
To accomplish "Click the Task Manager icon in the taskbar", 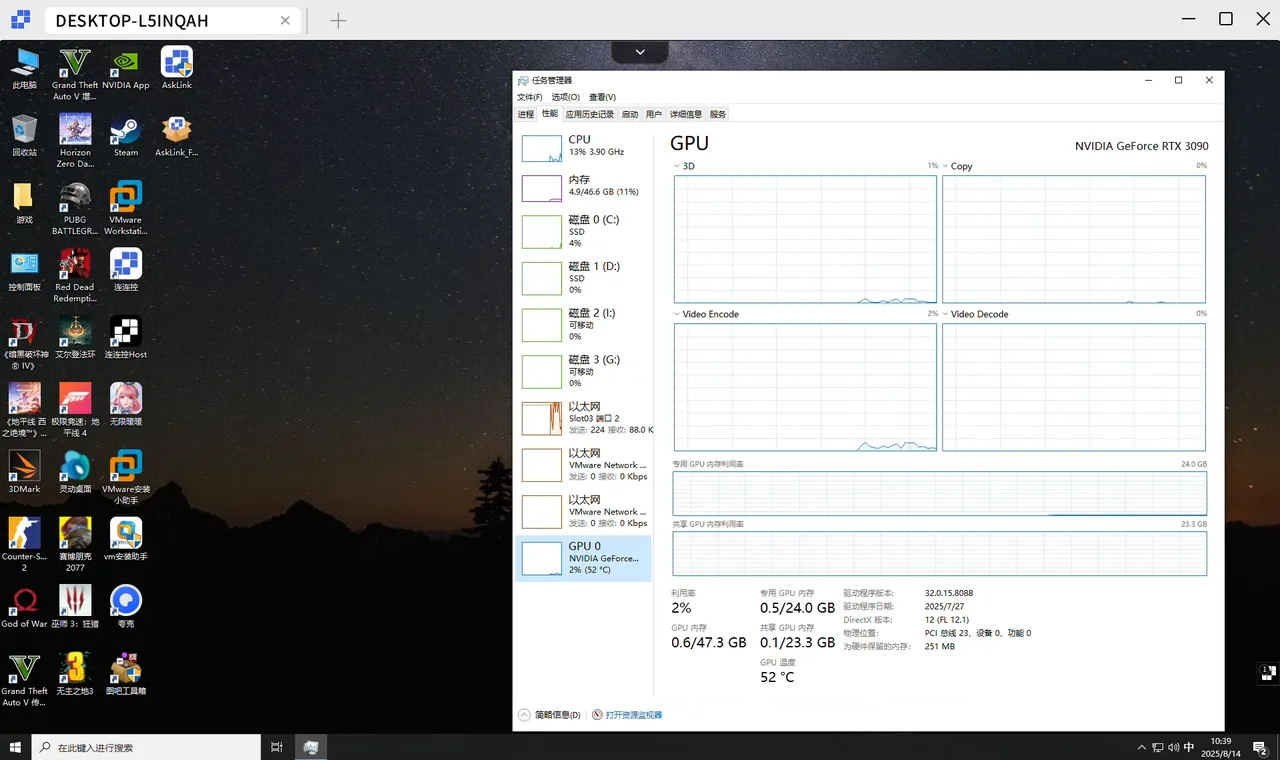I will click(x=311, y=747).
